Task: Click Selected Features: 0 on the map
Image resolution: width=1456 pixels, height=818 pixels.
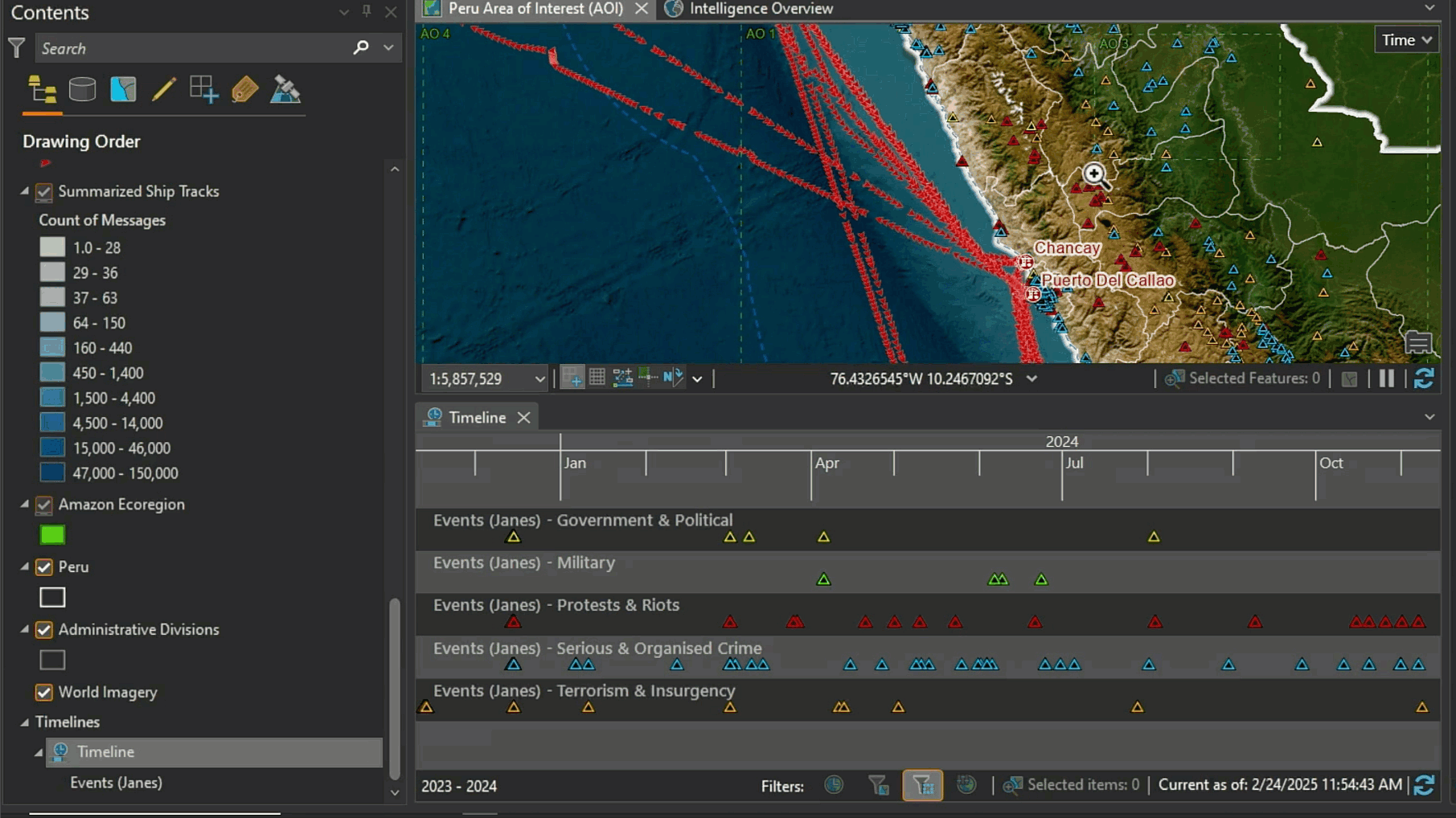Action: 1242,378
